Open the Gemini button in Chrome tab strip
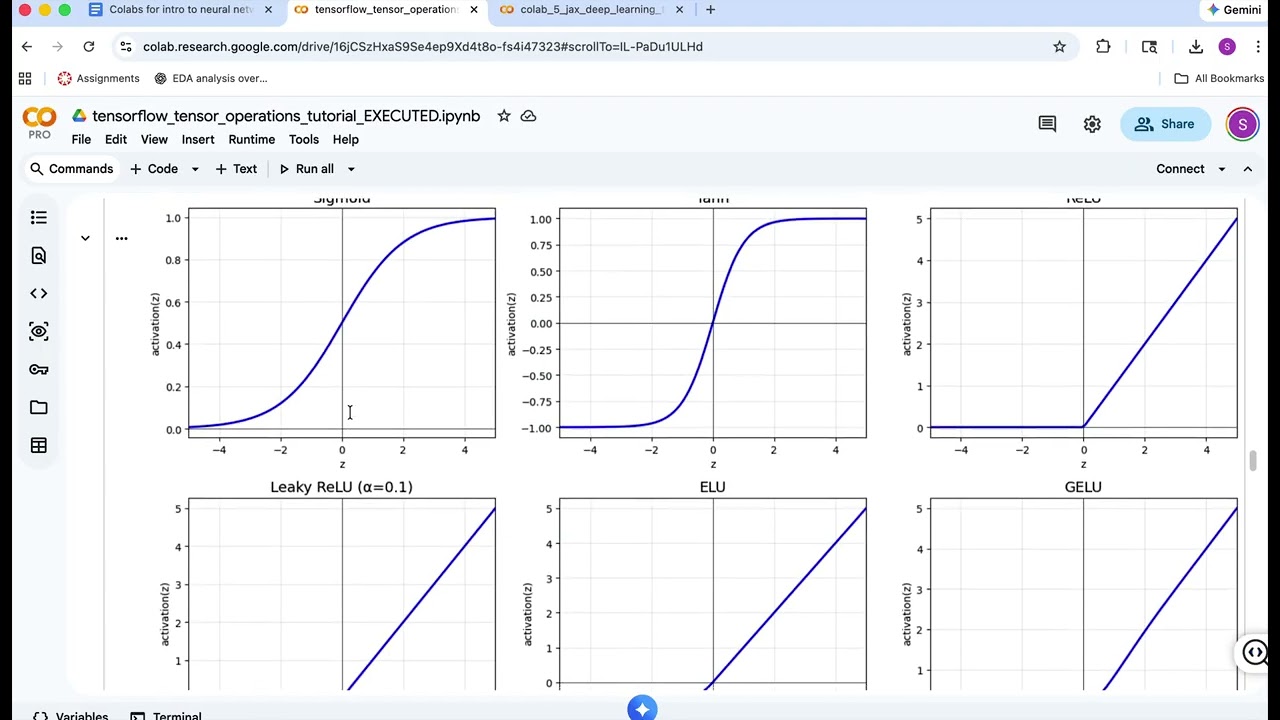 tap(1234, 10)
